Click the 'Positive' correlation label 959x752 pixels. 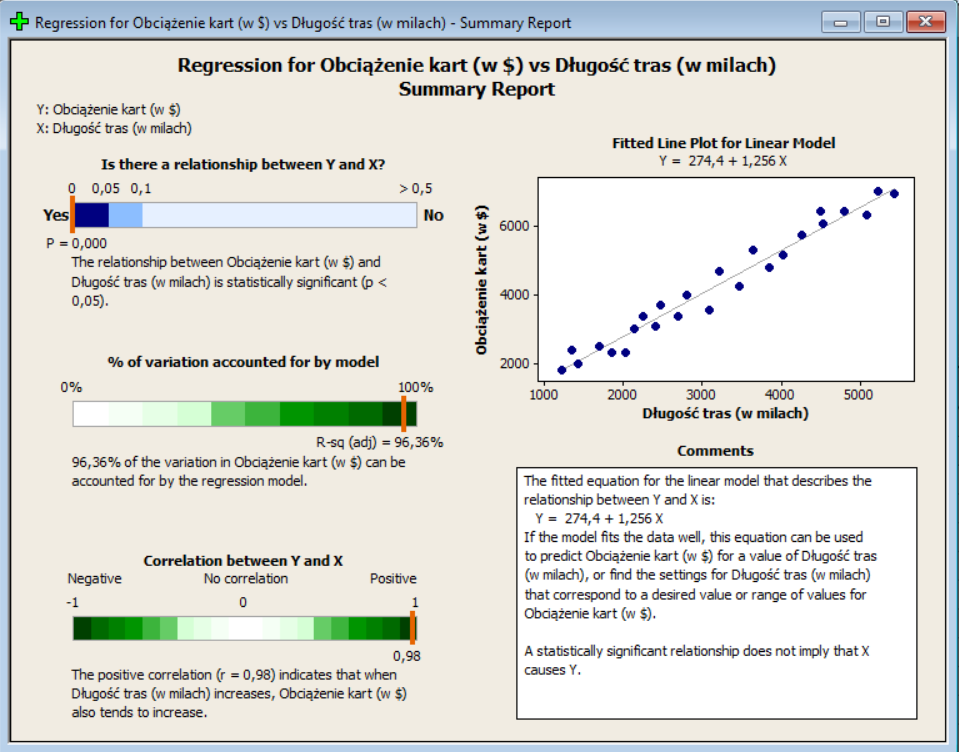click(x=393, y=578)
